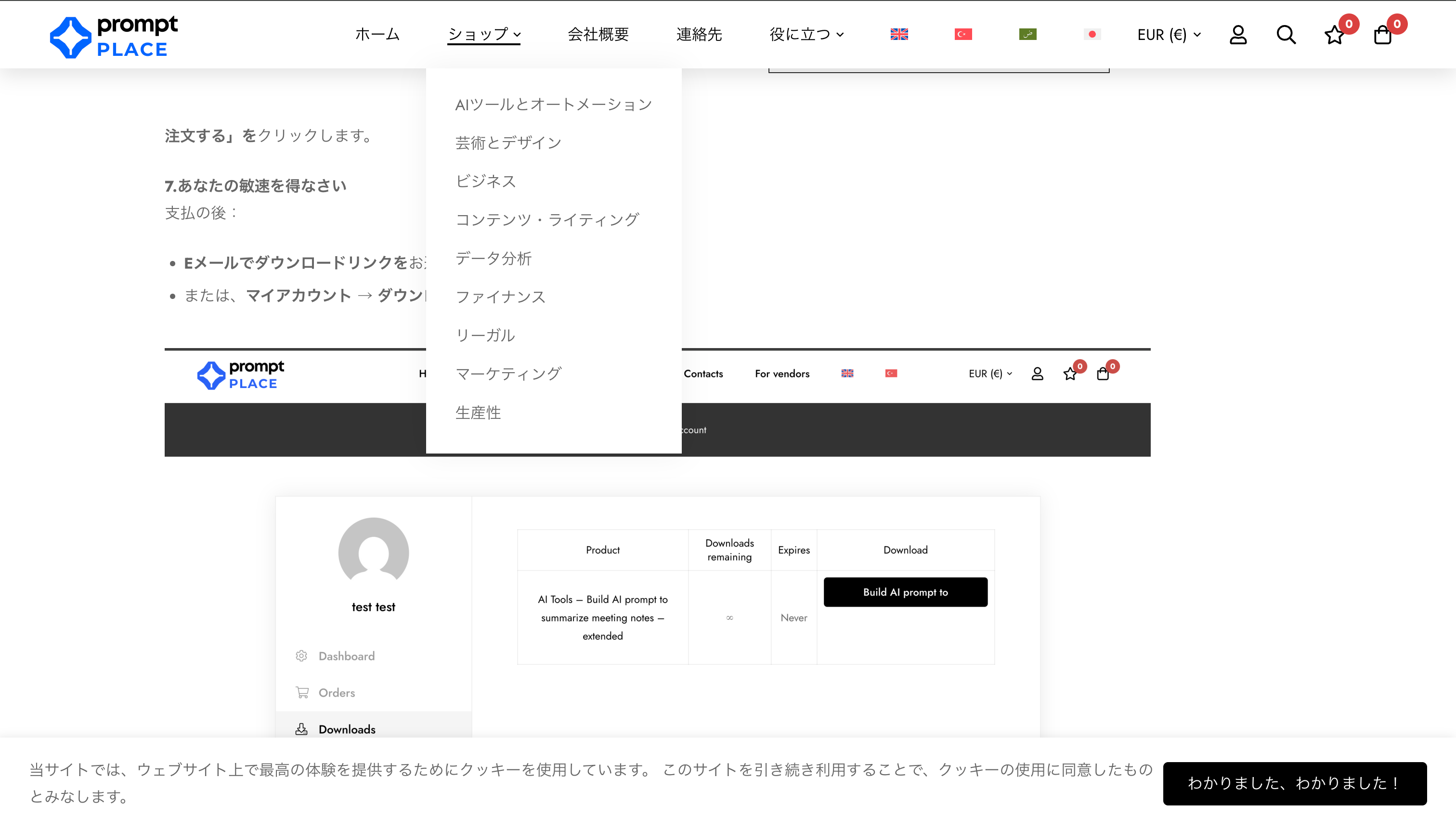Screen dimensions: 1456x830
Task: Expand the 役に立つ menu dropdown
Action: (806, 35)
